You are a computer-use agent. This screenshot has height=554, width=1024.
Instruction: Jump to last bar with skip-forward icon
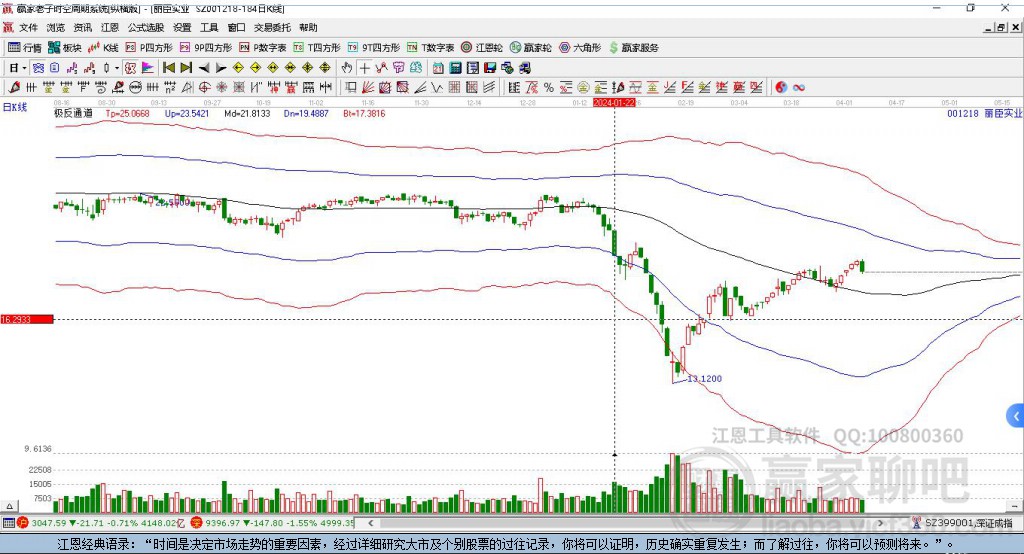[186, 68]
